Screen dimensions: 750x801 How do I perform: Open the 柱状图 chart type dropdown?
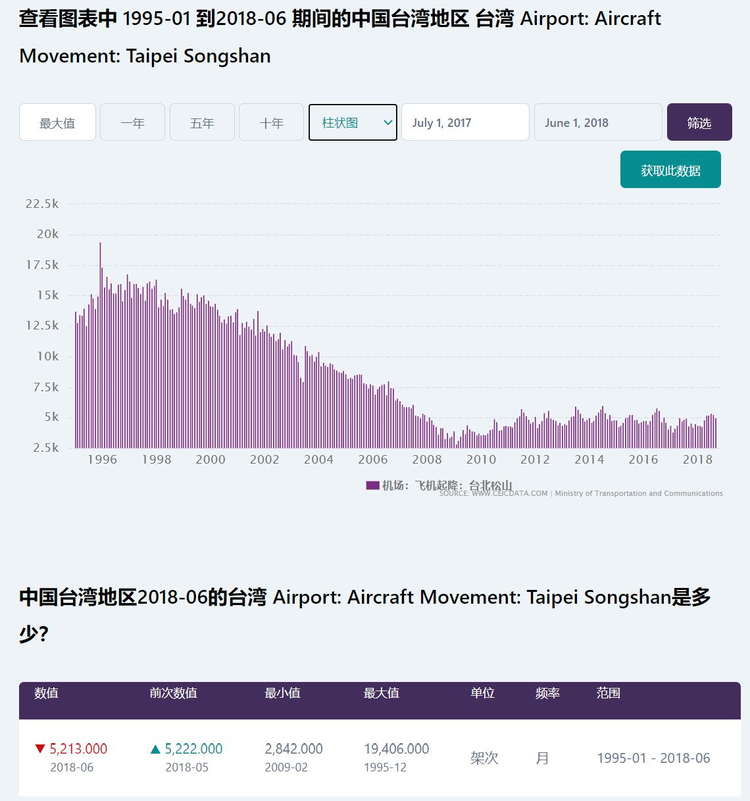[x=353, y=123]
